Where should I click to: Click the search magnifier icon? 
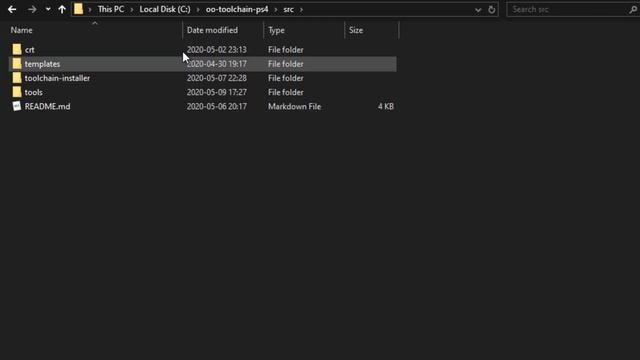coord(633,9)
